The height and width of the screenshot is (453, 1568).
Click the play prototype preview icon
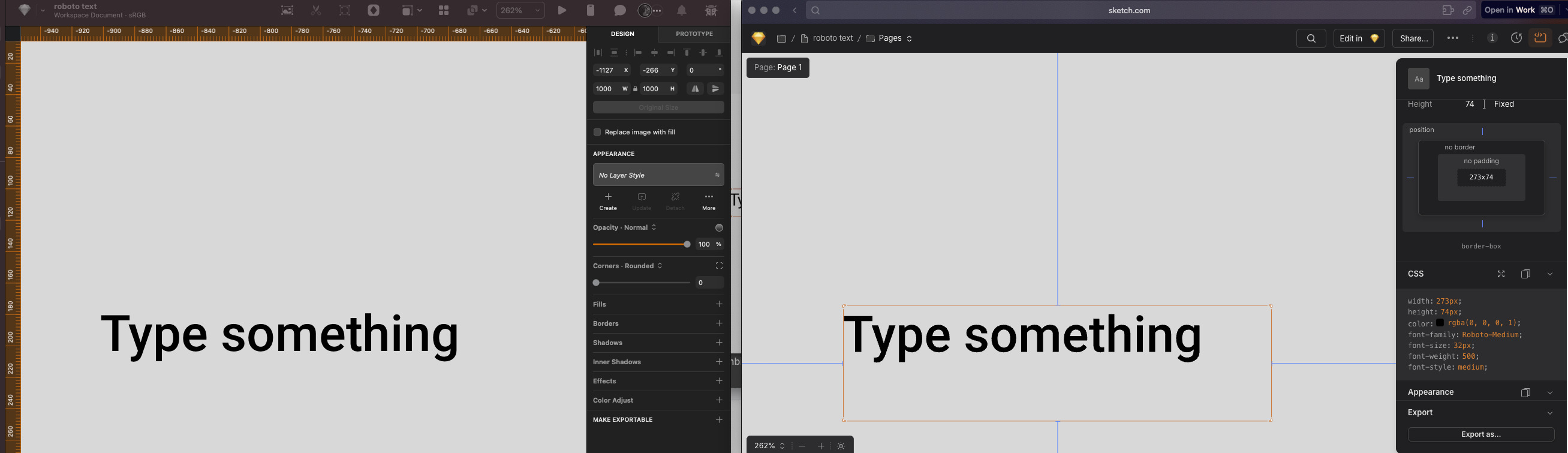click(x=562, y=10)
